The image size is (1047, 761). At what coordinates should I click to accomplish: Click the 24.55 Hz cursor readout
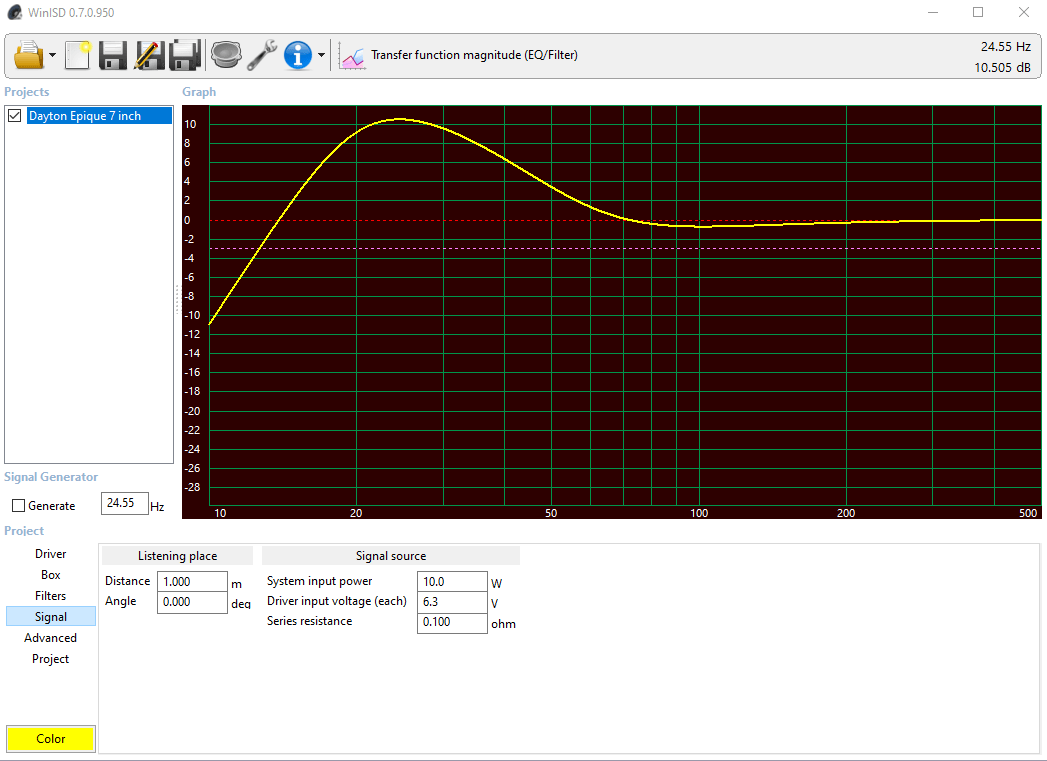click(1006, 47)
